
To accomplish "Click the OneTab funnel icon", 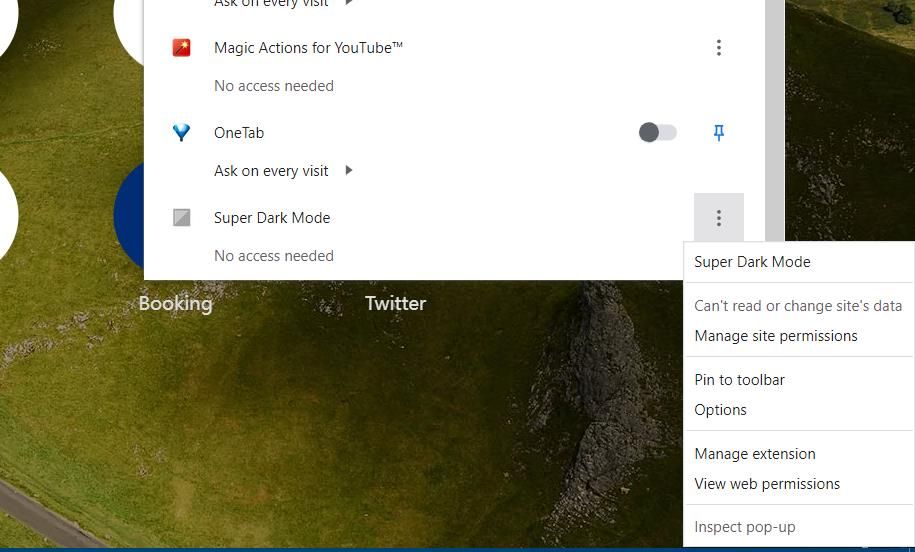I will [181, 132].
